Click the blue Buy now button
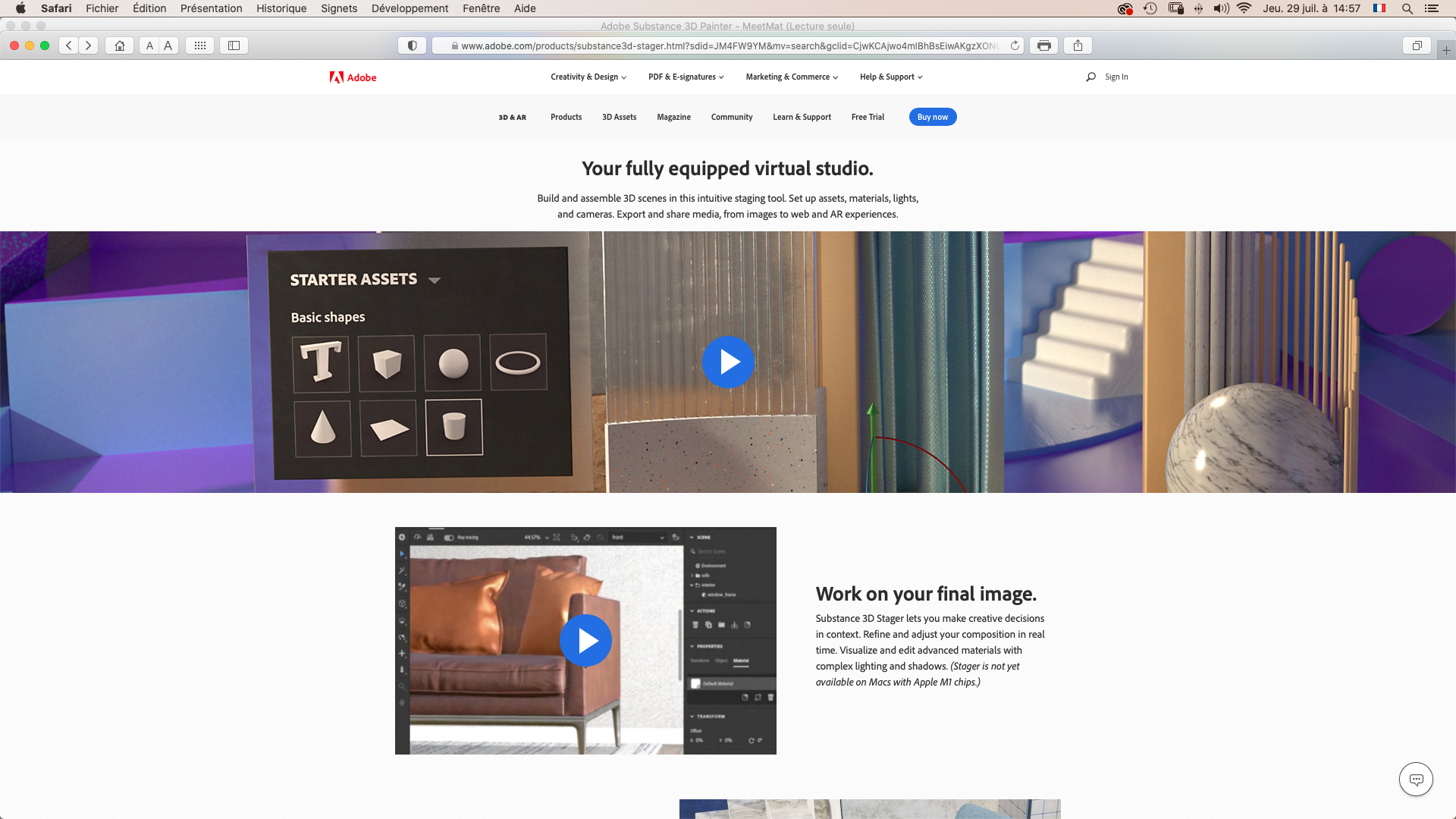 (x=933, y=117)
